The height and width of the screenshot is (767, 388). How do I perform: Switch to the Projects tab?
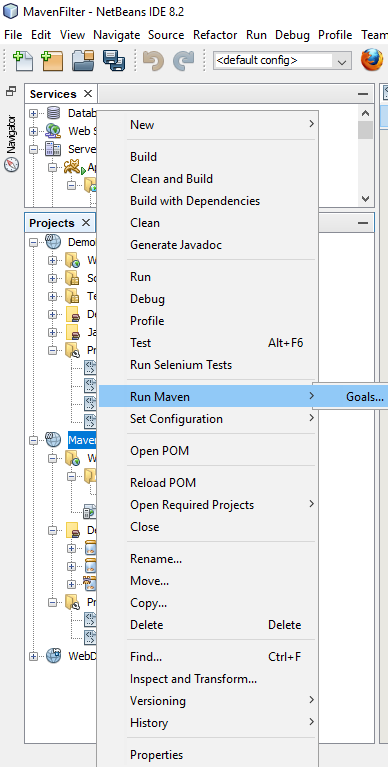point(52,223)
